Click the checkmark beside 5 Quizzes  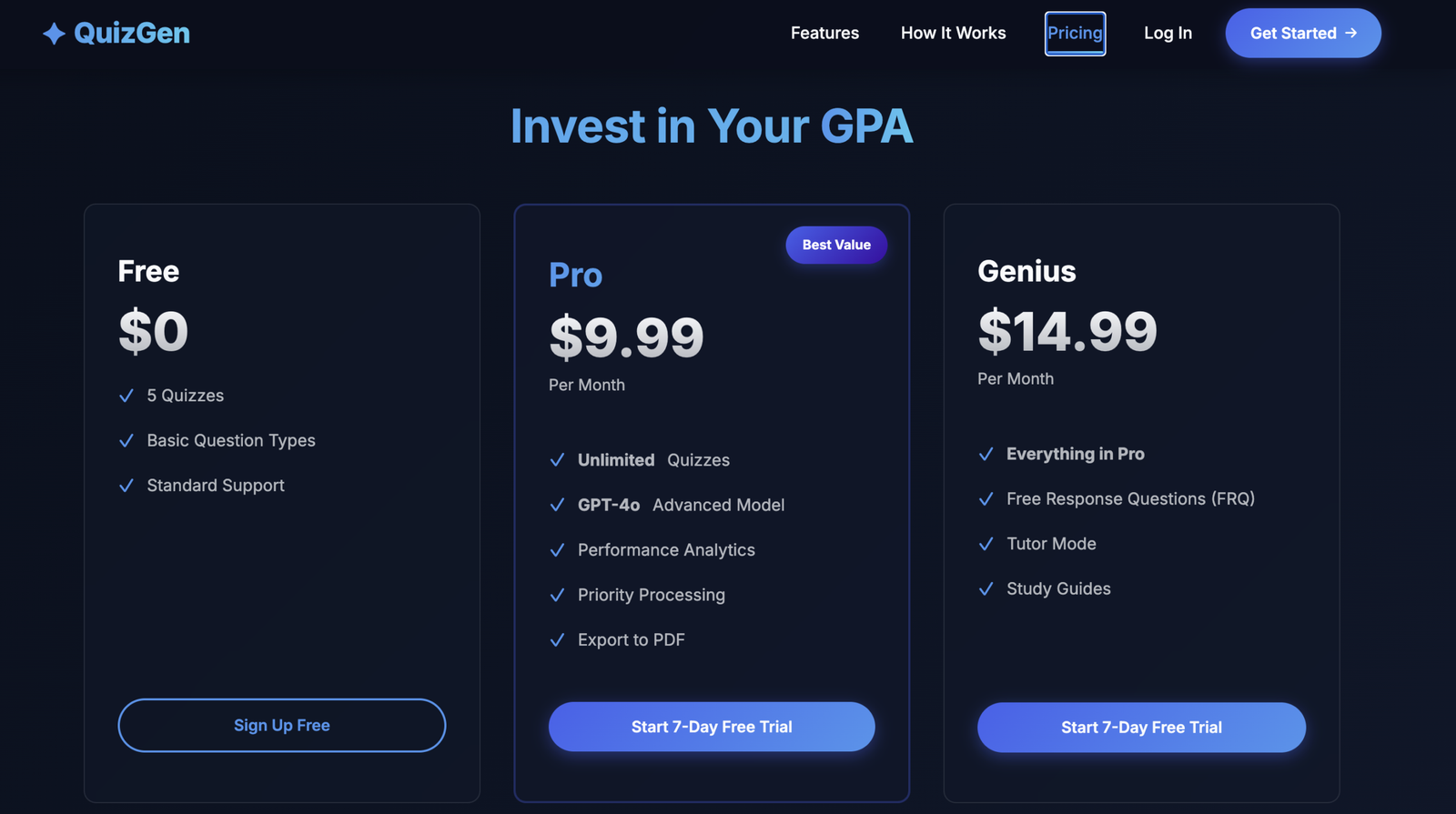(126, 396)
